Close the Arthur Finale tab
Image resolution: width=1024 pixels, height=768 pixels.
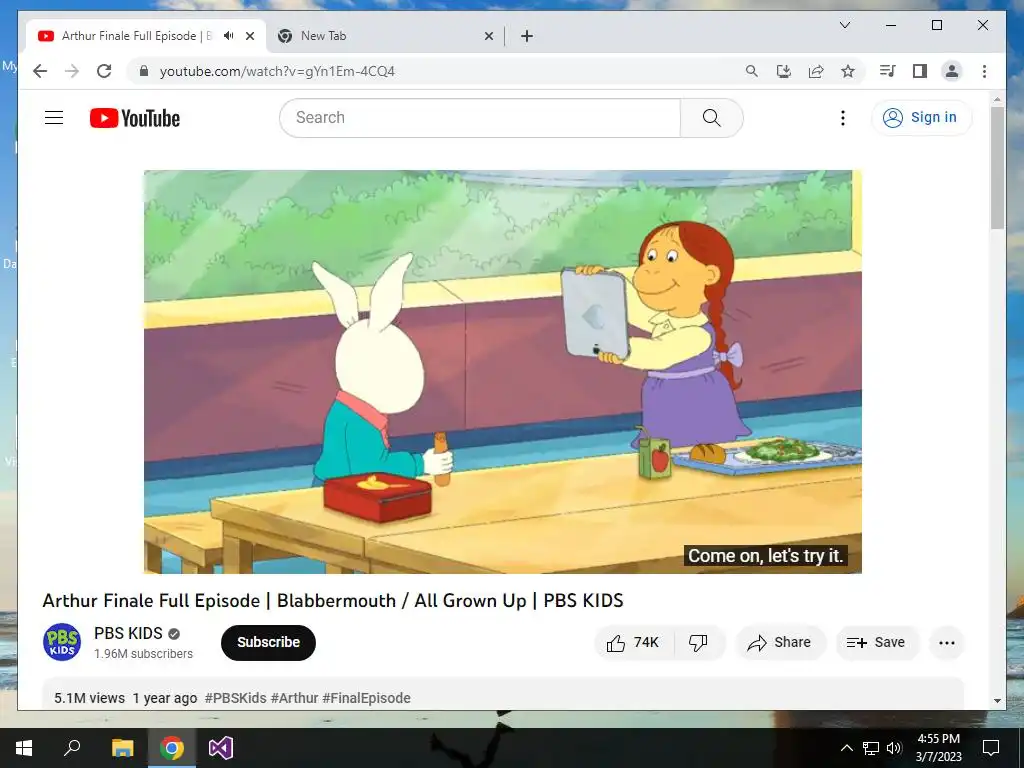coord(249,36)
